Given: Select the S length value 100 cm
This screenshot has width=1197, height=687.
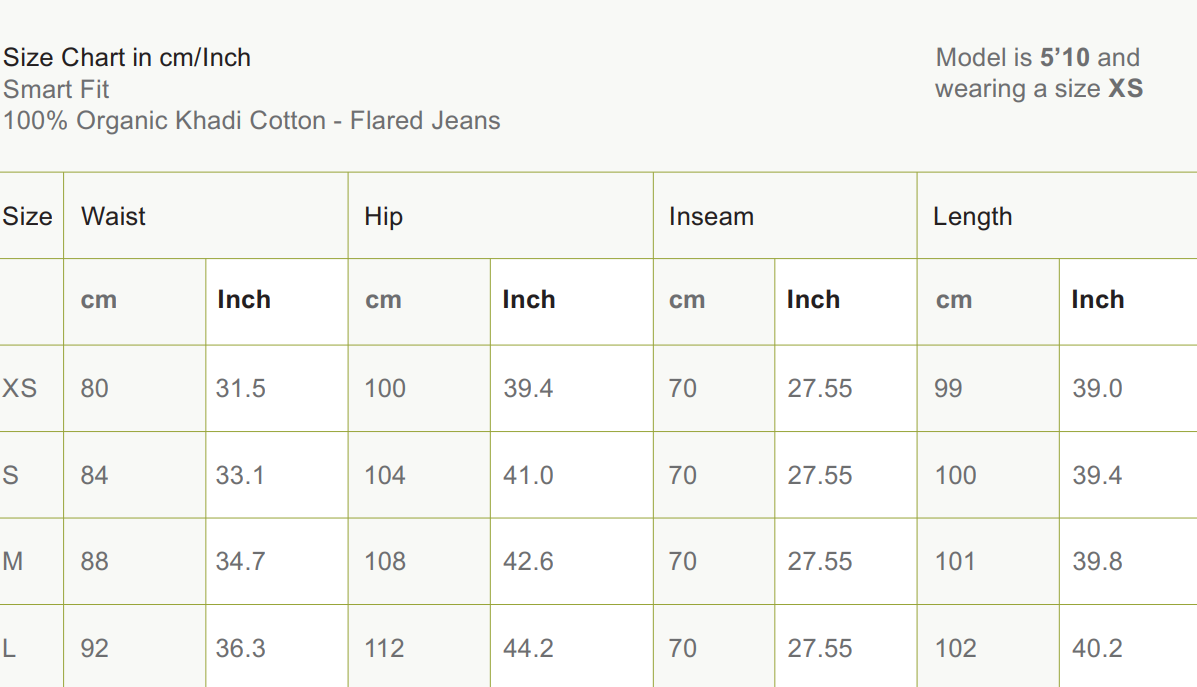Looking at the screenshot, I should [x=955, y=475].
